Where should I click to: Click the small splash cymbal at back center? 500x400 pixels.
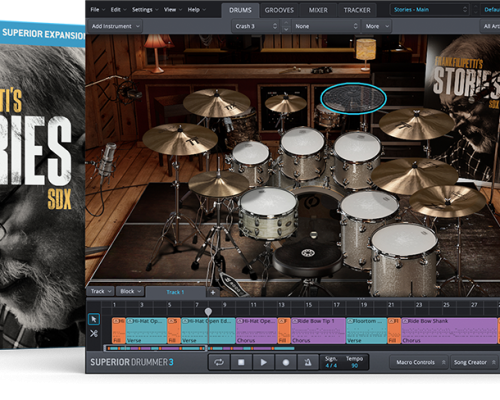coord(286,103)
